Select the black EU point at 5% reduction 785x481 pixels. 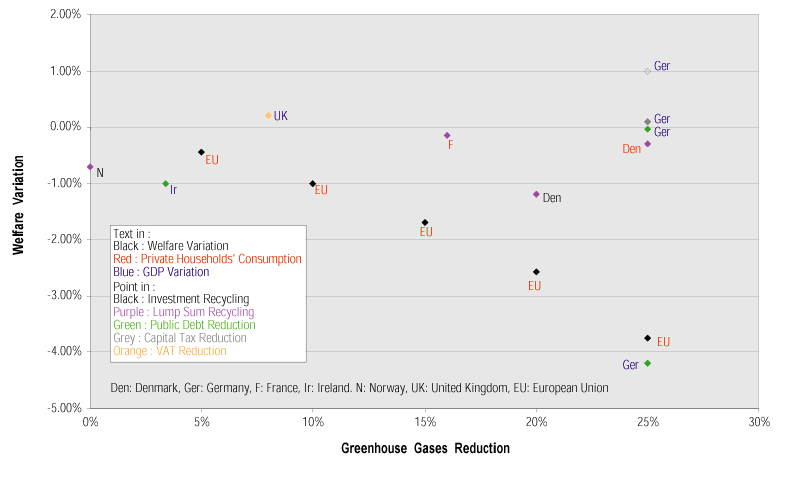[x=201, y=152]
